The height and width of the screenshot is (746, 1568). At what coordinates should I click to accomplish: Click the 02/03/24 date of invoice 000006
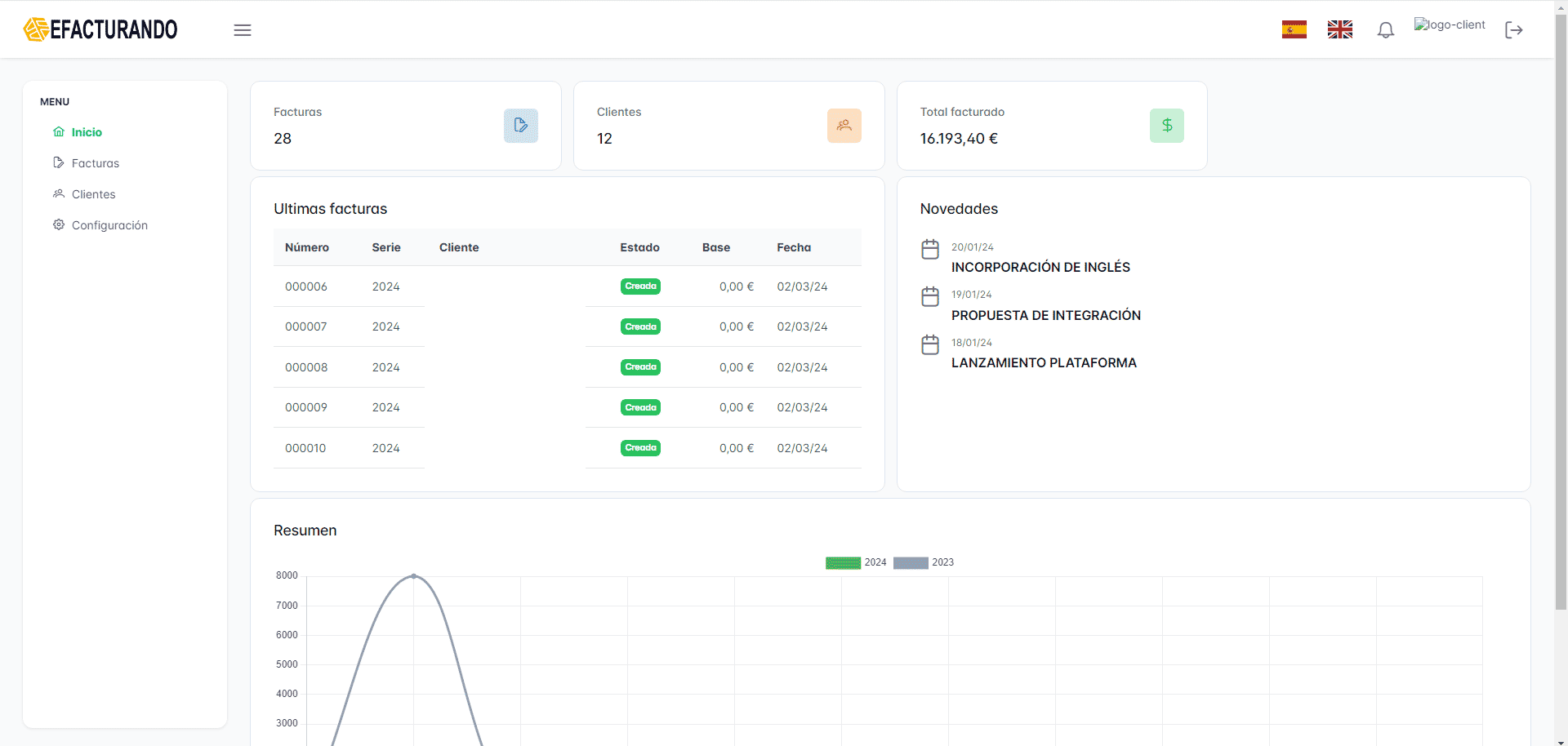tap(802, 286)
